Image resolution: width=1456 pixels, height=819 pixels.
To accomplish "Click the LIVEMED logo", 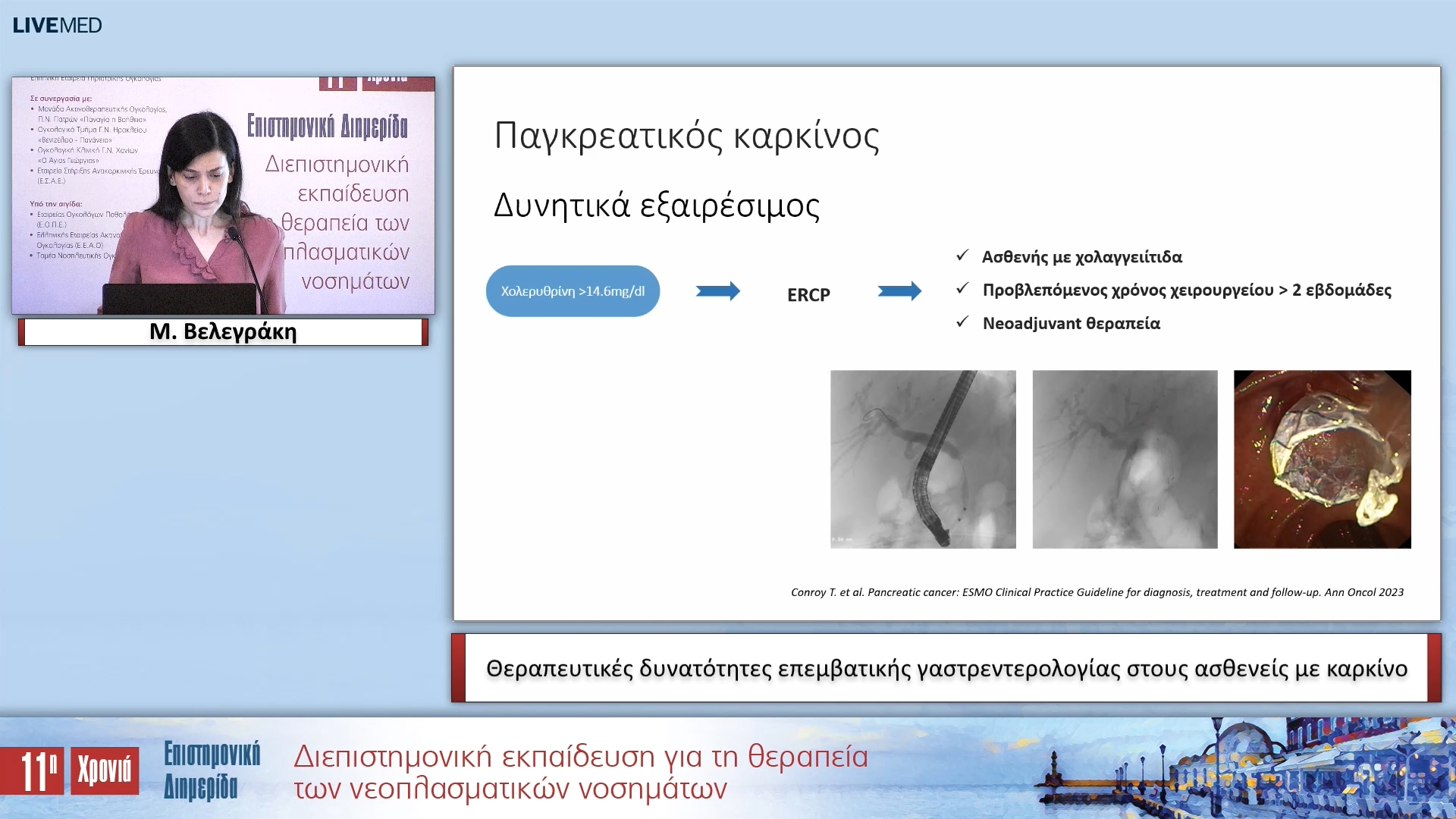I will (x=57, y=25).
